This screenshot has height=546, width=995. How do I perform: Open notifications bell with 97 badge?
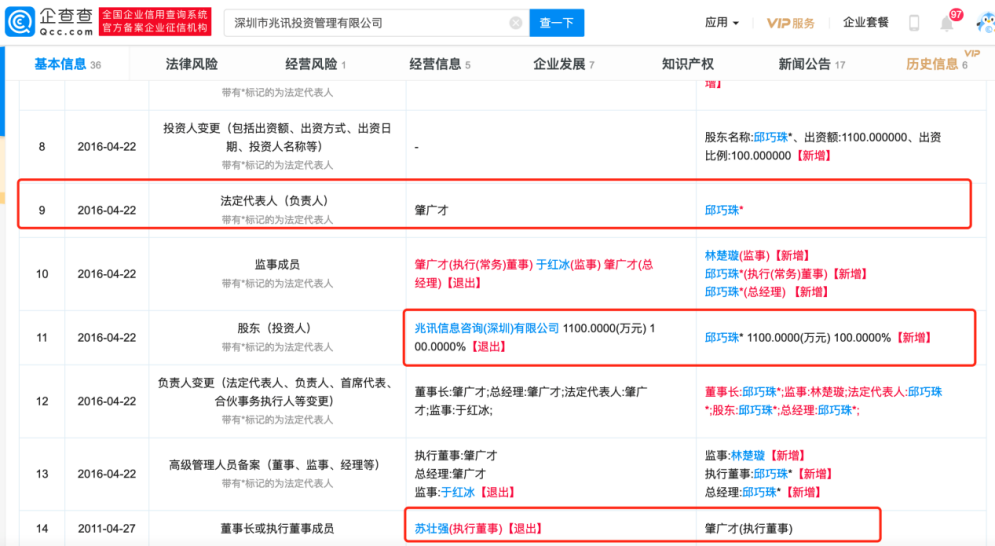coord(947,24)
